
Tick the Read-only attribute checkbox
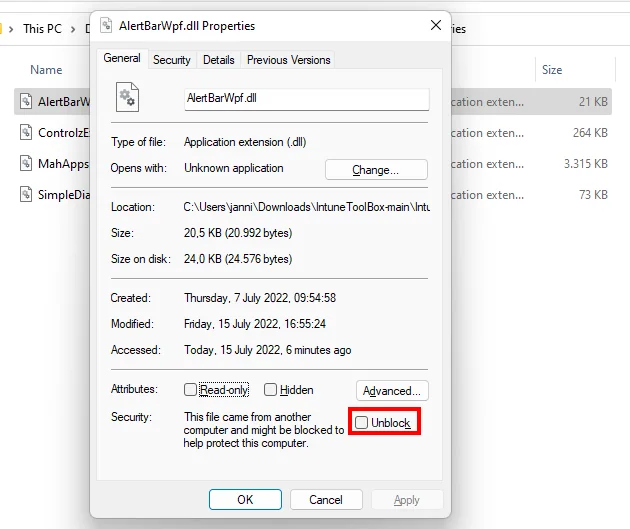[x=190, y=389]
